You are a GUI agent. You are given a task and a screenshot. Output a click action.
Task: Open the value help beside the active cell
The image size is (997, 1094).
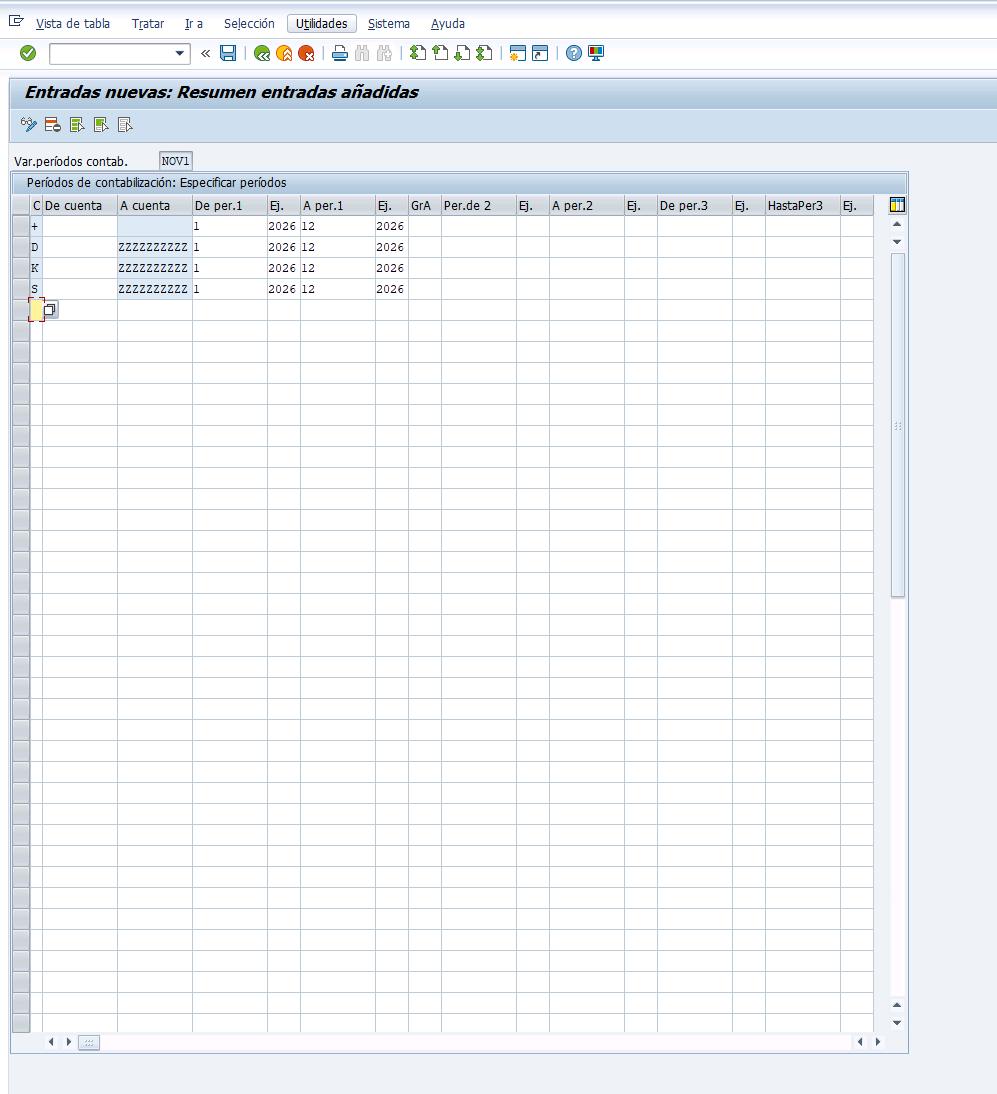(x=50, y=309)
